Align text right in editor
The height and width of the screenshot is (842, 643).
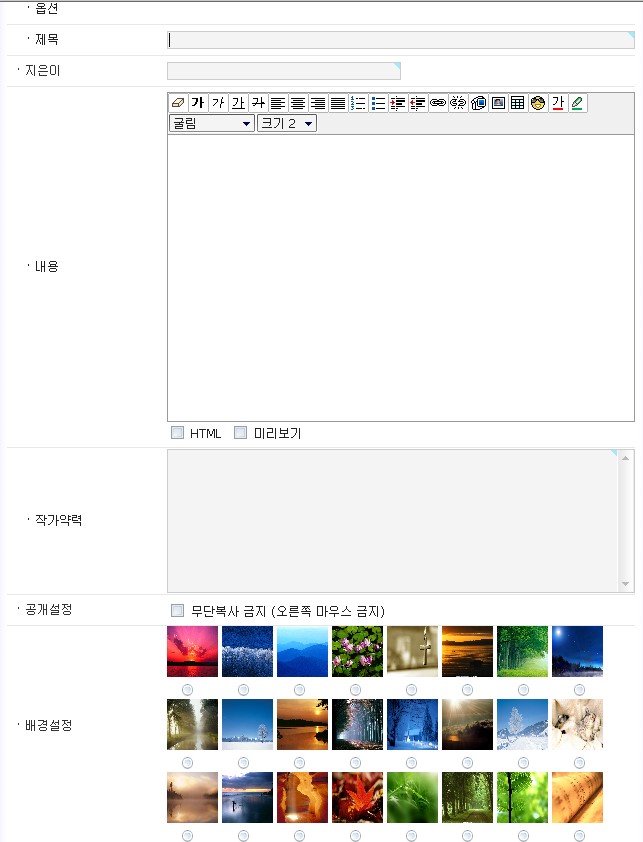coord(318,103)
